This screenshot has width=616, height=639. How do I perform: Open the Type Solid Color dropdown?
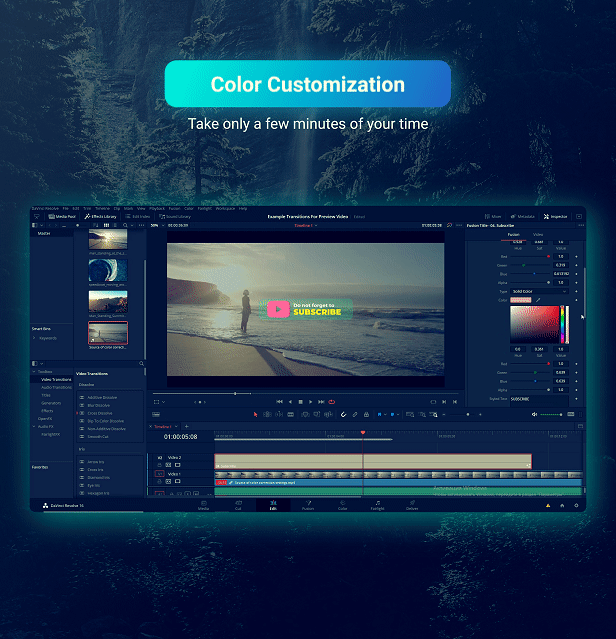(x=539, y=291)
